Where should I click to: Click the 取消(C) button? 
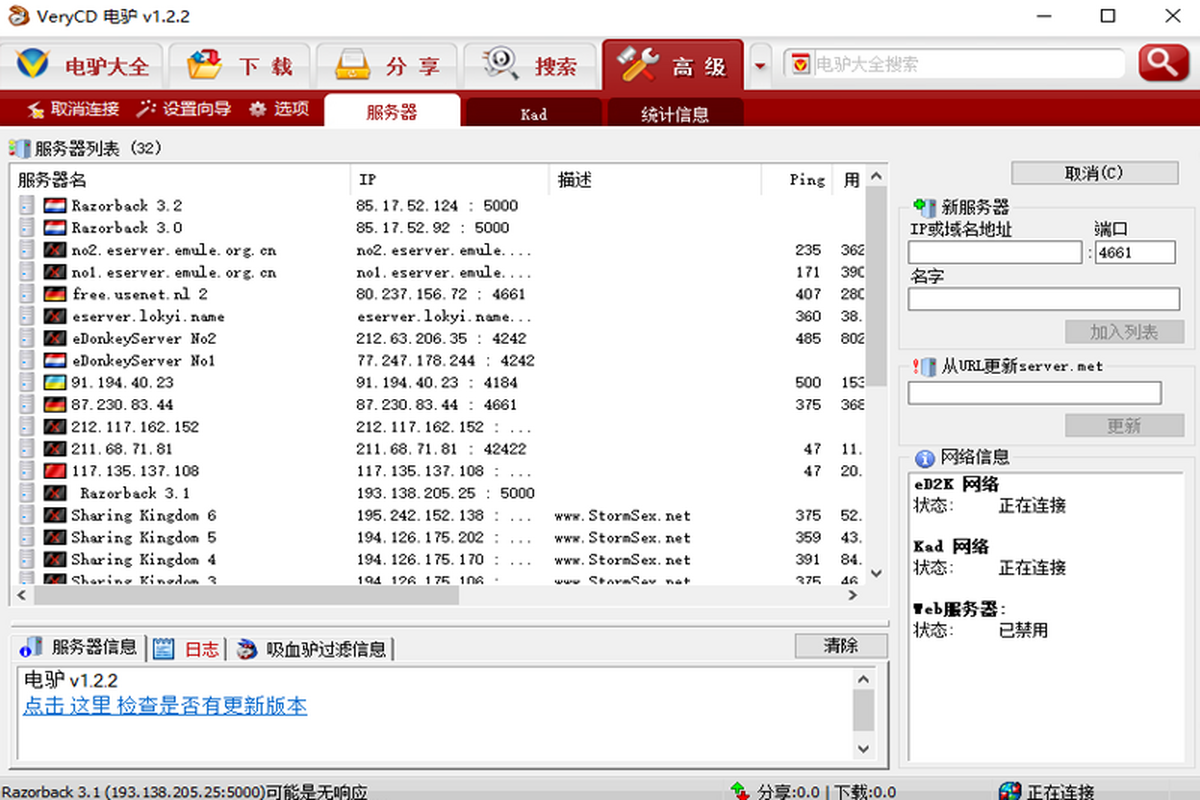coord(1094,173)
